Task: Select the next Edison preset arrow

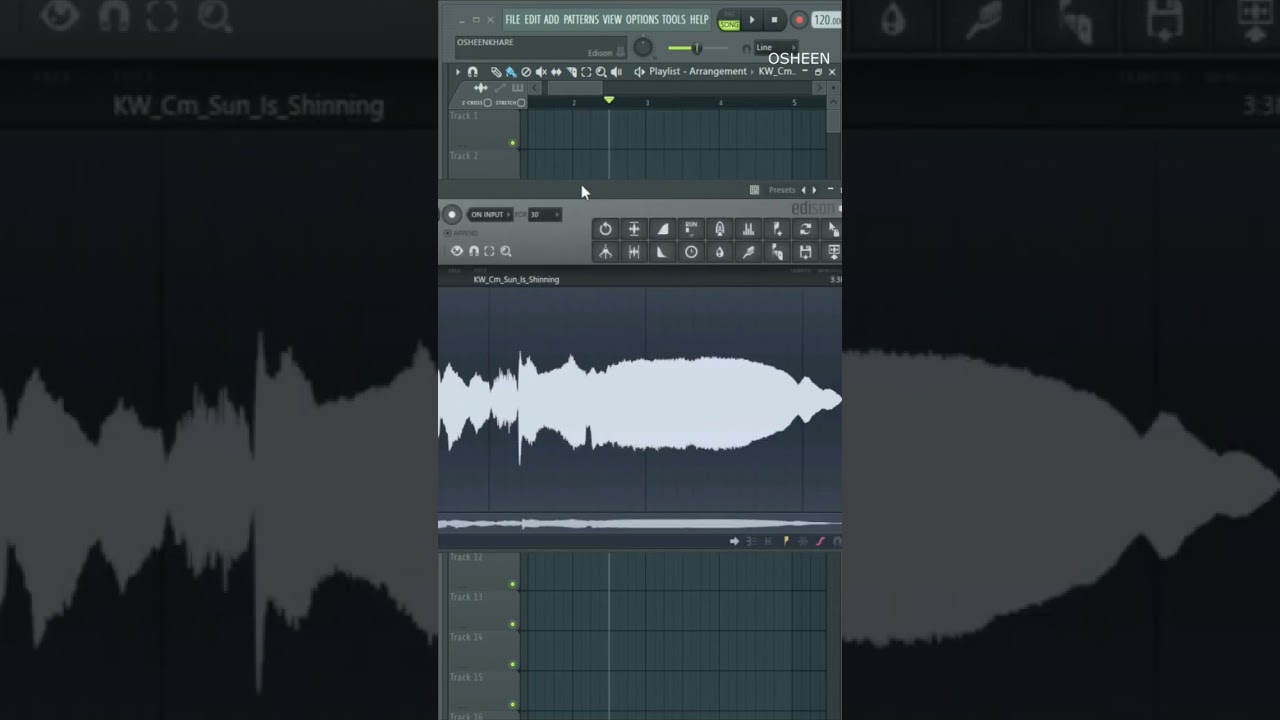Action: pos(814,190)
